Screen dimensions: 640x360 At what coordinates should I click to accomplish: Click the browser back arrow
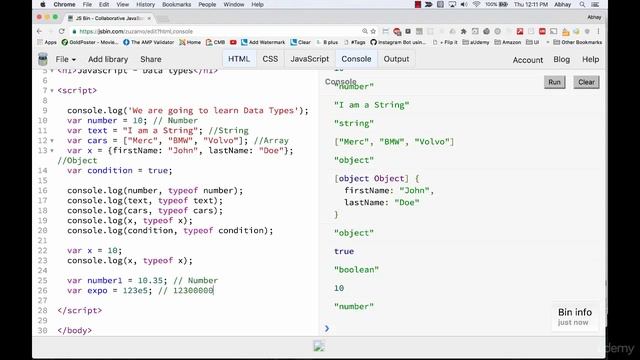tap(40, 31)
